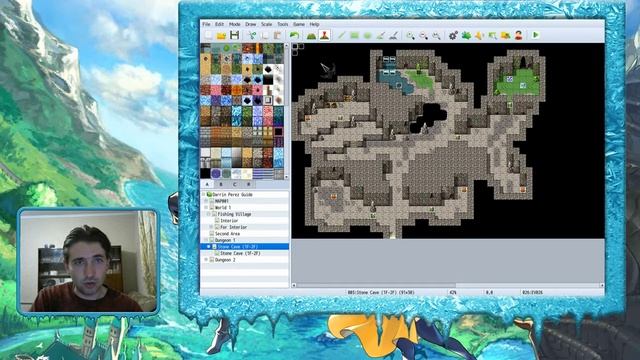This screenshot has width=640, height=360.
Task: Click the Paste clipboard icon
Action: (277, 36)
